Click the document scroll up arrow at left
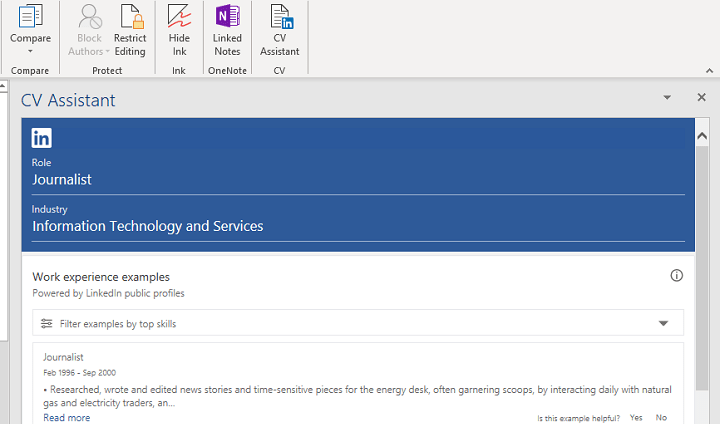720x424 pixels. (x=3, y=86)
